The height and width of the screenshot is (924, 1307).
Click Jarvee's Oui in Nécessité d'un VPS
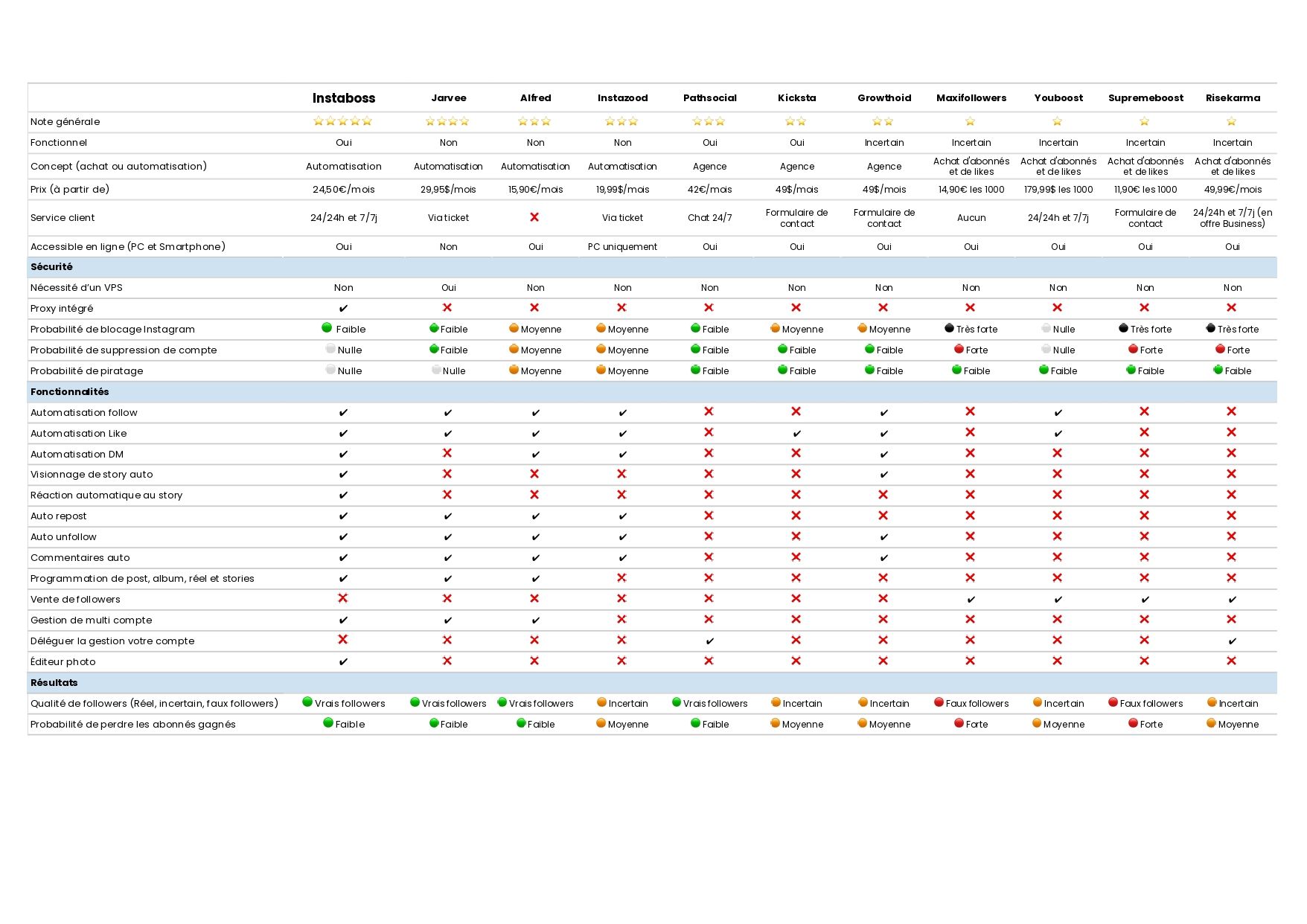[x=448, y=288]
